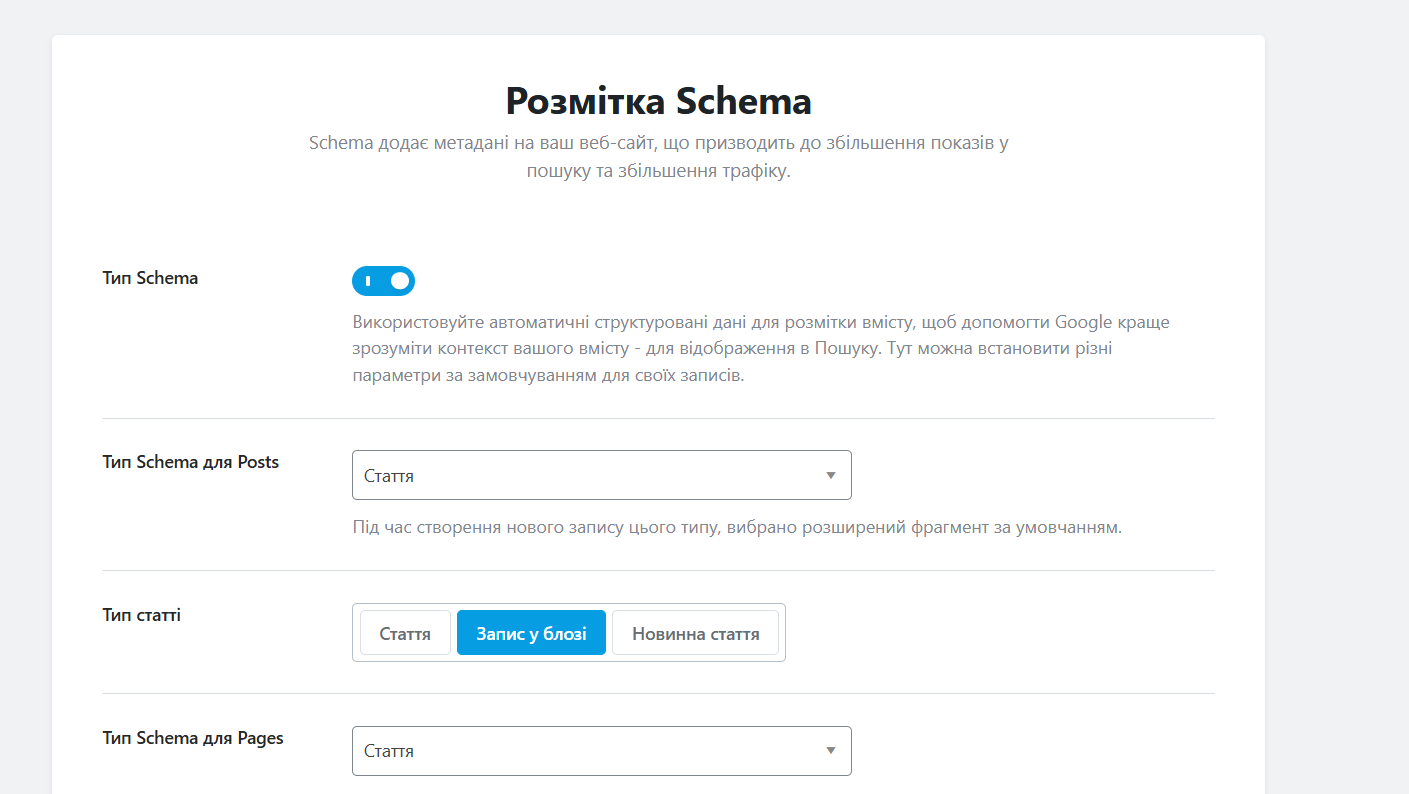
Task: Click the arrow icon in the Pages dropdown
Action: (830, 750)
